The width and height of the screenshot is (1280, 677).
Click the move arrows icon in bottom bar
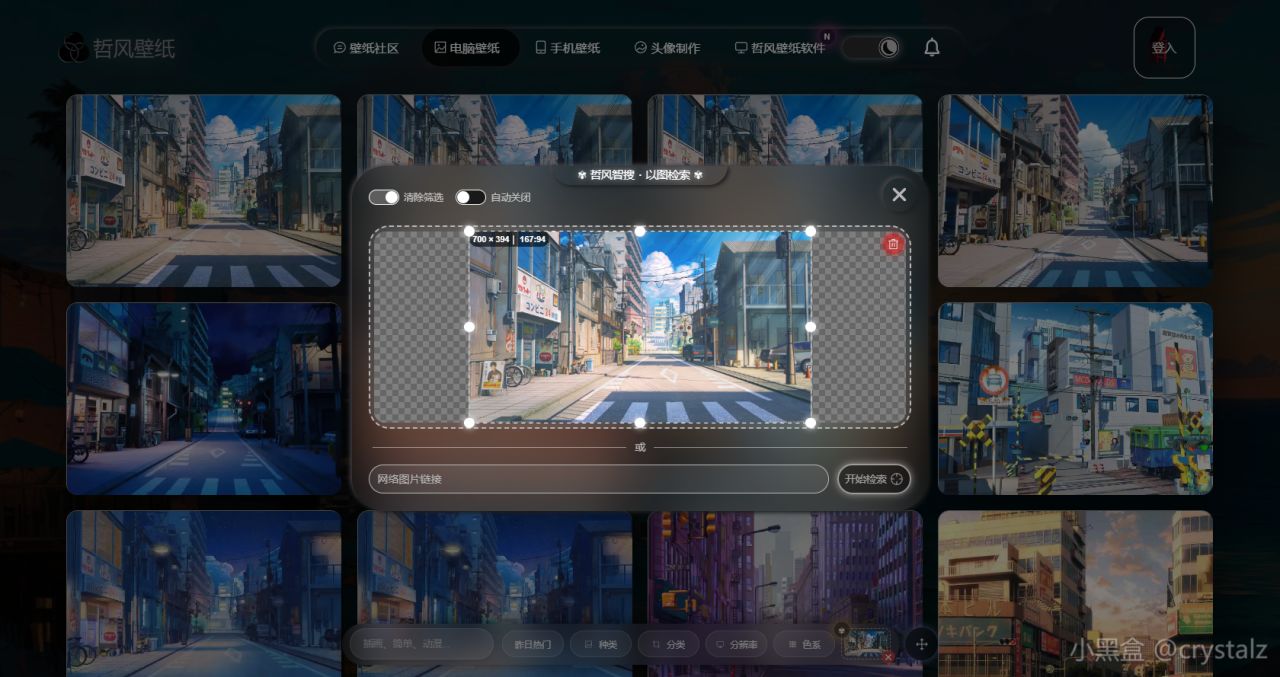[x=921, y=644]
